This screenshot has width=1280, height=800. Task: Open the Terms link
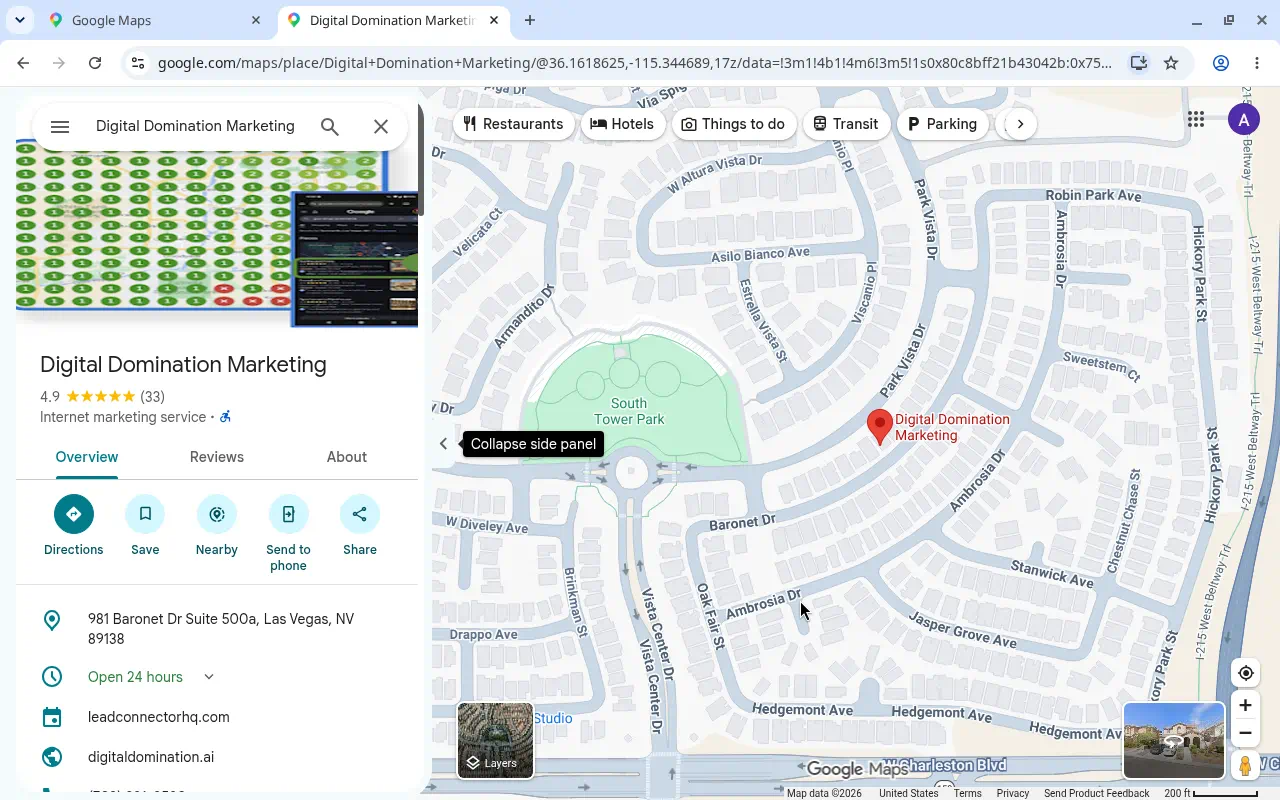(x=967, y=793)
